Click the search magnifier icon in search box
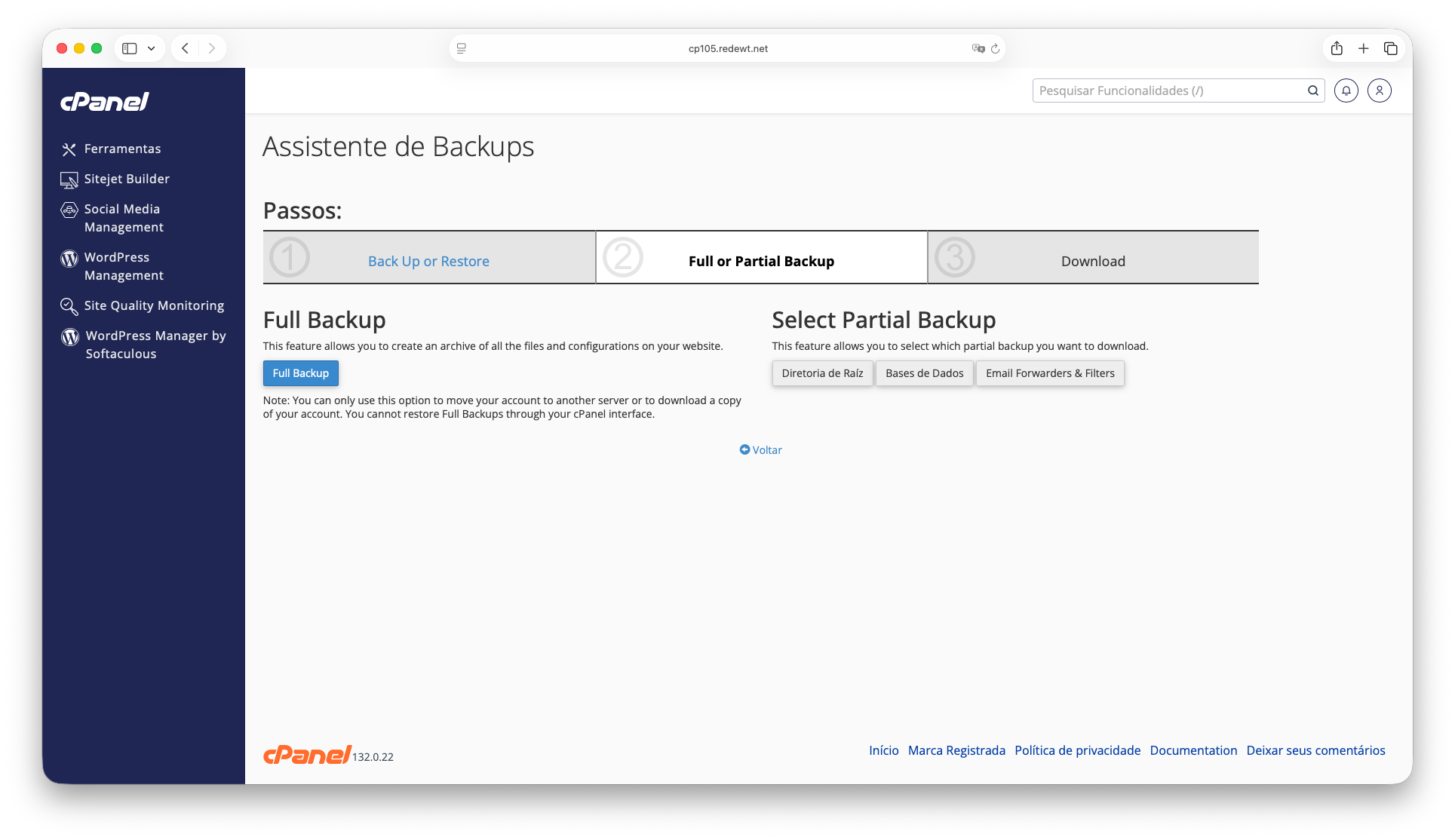 coord(1312,90)
